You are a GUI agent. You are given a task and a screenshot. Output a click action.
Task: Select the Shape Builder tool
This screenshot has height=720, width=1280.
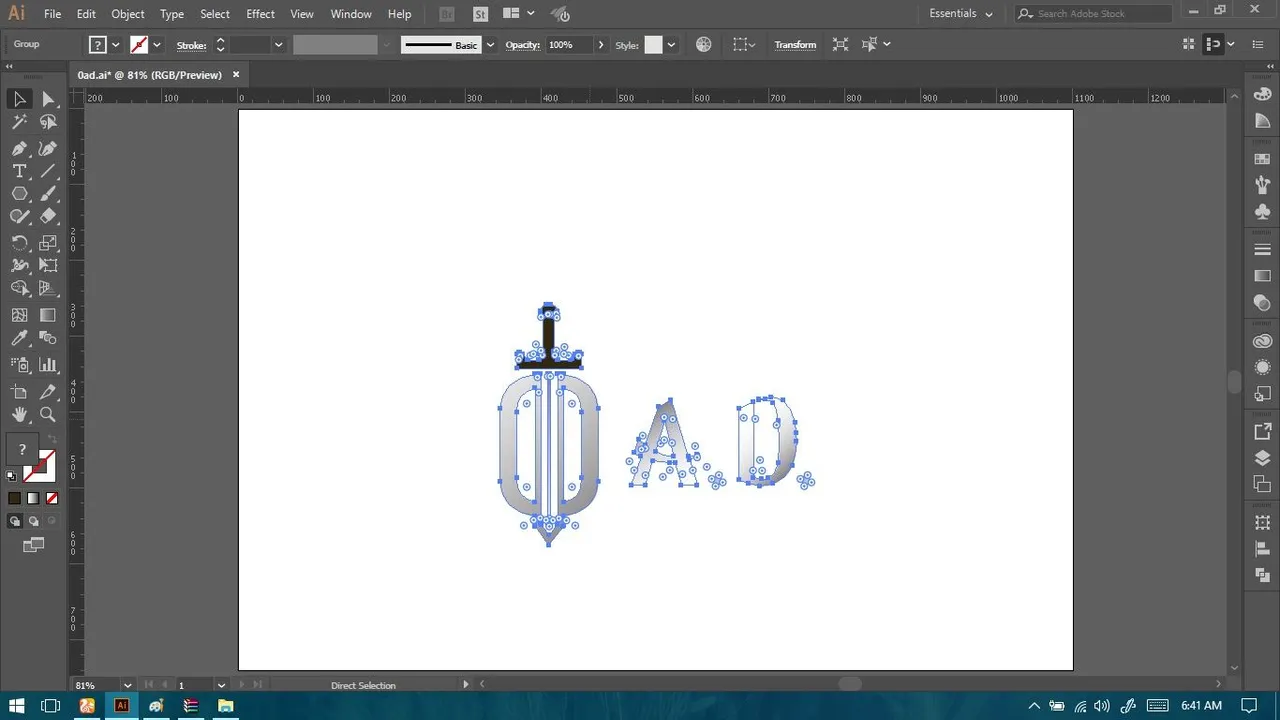pyautogui.click(x=19, y=288)
